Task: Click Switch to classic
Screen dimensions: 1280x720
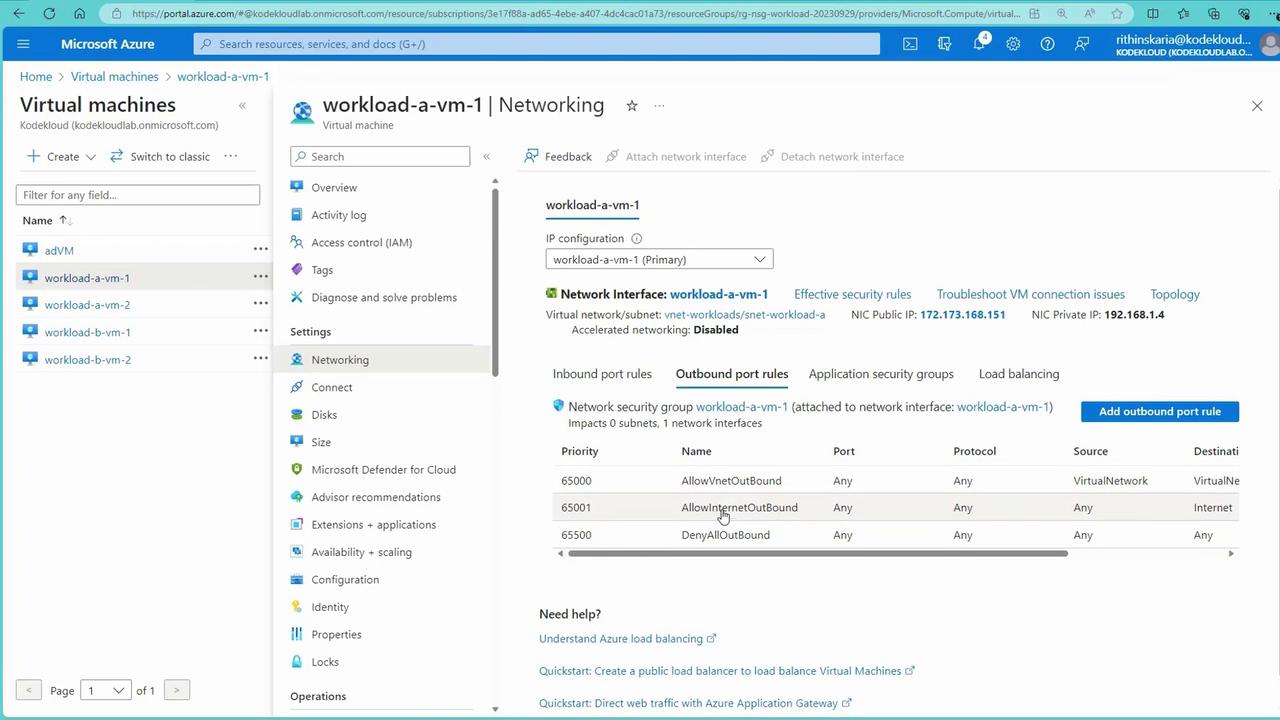Action: tap(160, 156)
